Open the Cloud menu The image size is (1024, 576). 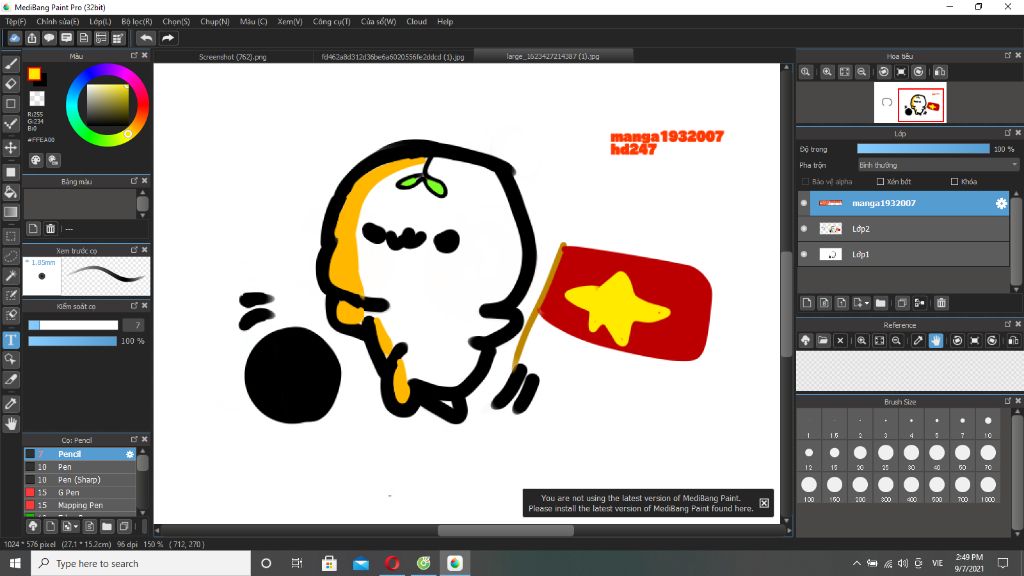pos(416,22)
